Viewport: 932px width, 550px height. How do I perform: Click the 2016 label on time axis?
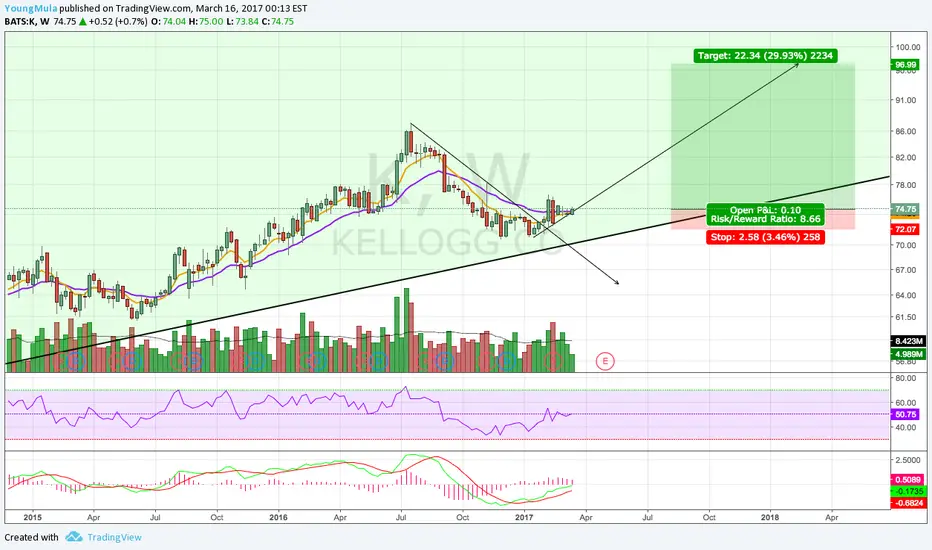(278, 517)
